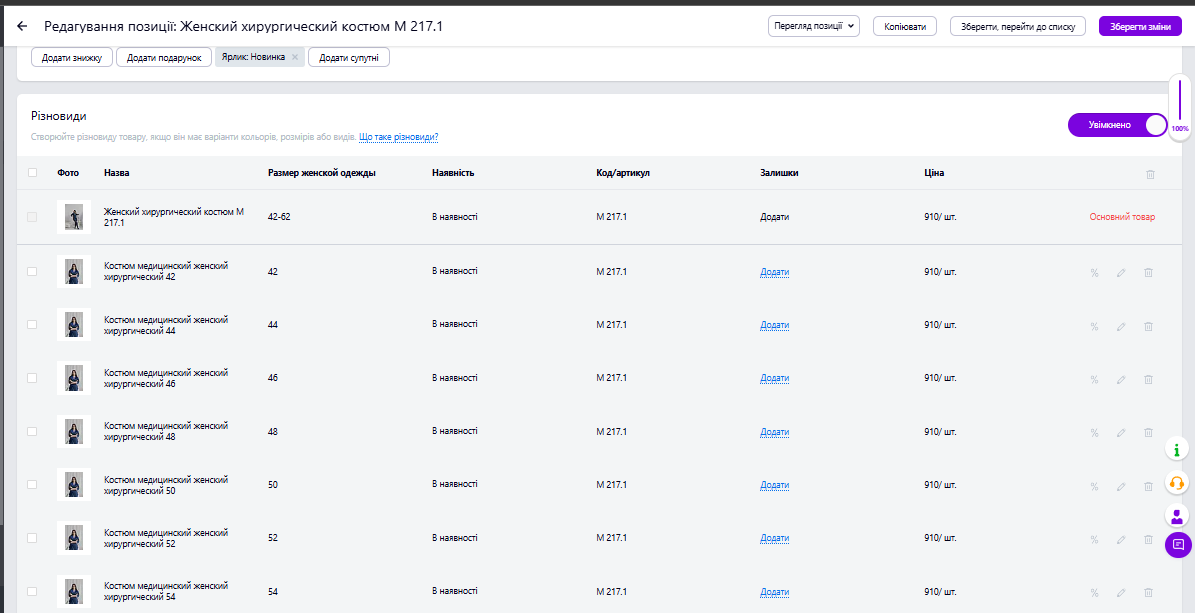Tick checkbox for variant size 42
The width and height of the screenshot is (1195, 613).
click(32, 271)
